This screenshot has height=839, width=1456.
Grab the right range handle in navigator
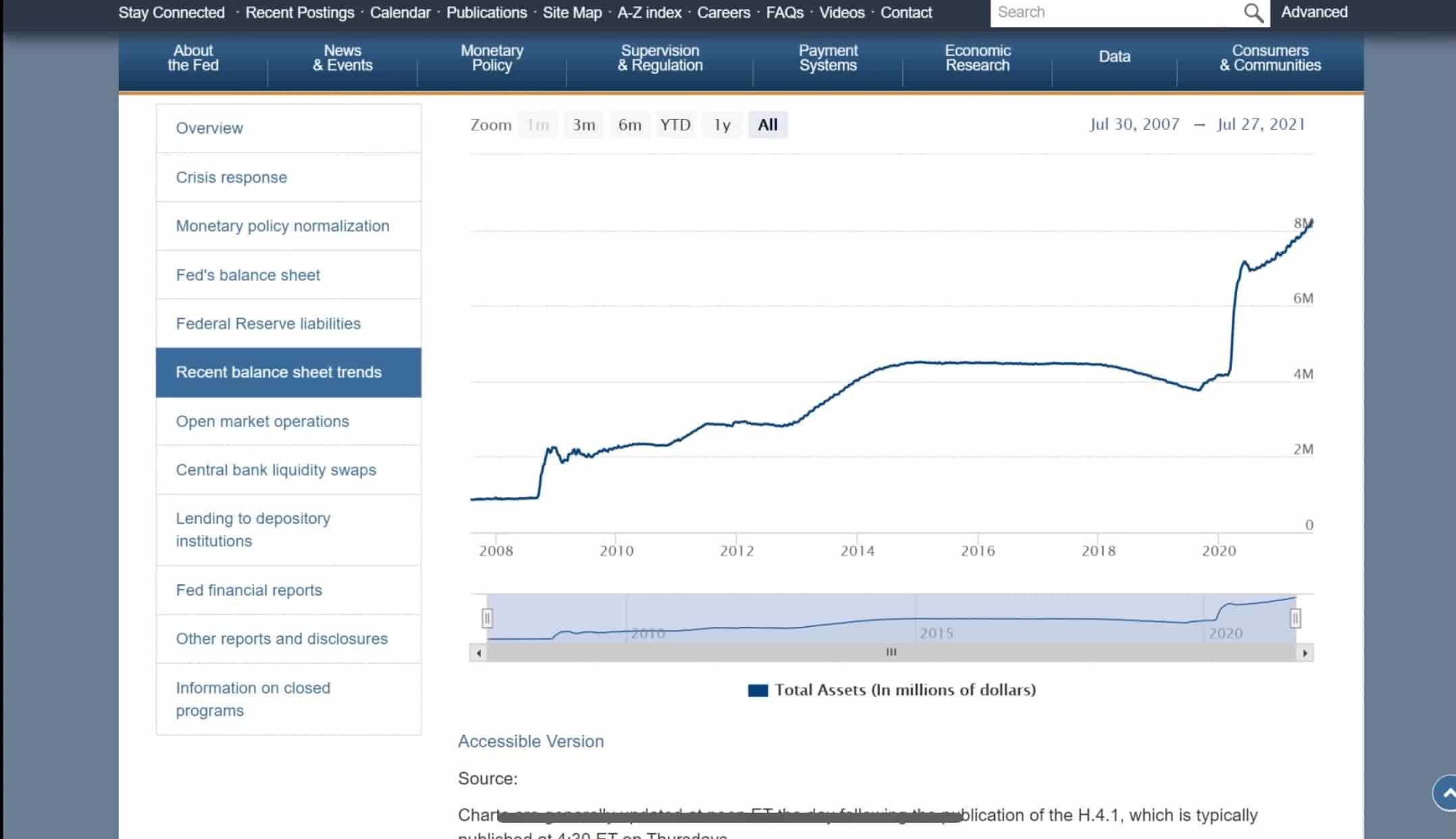(x=1295, y=618)
